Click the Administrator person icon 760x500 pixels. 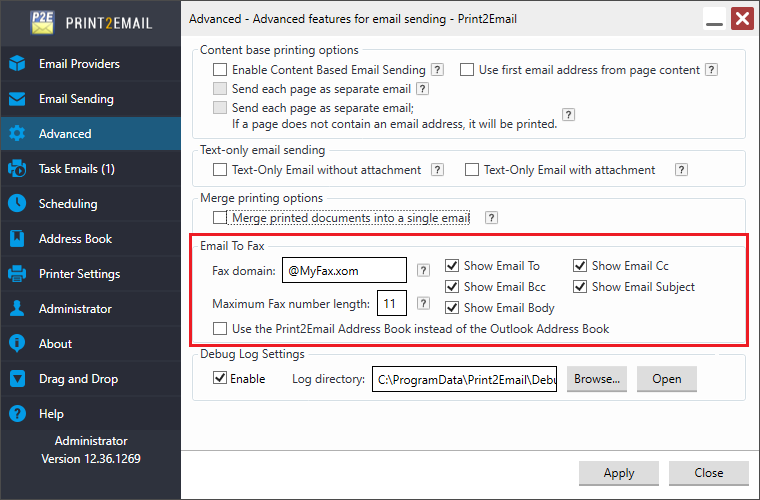point(17,309)
